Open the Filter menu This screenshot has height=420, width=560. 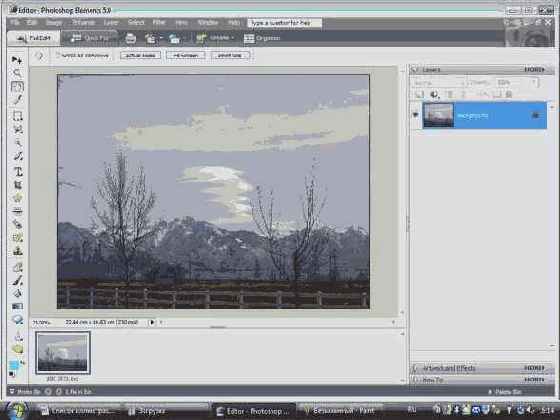pos(159,22)
